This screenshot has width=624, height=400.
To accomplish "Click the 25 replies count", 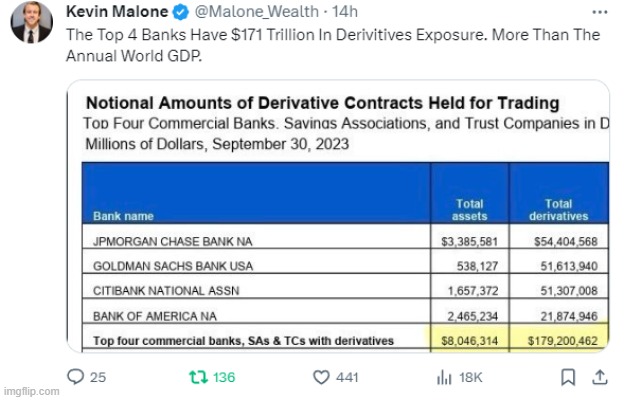I will point(99,377).
